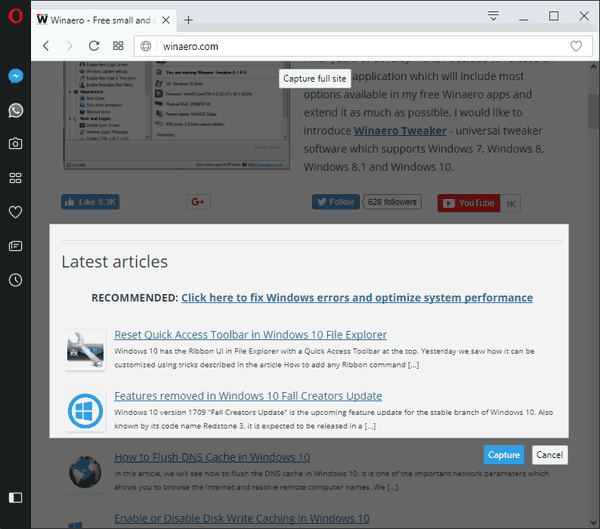Bookmark page with heart icon

pos(576,46)
